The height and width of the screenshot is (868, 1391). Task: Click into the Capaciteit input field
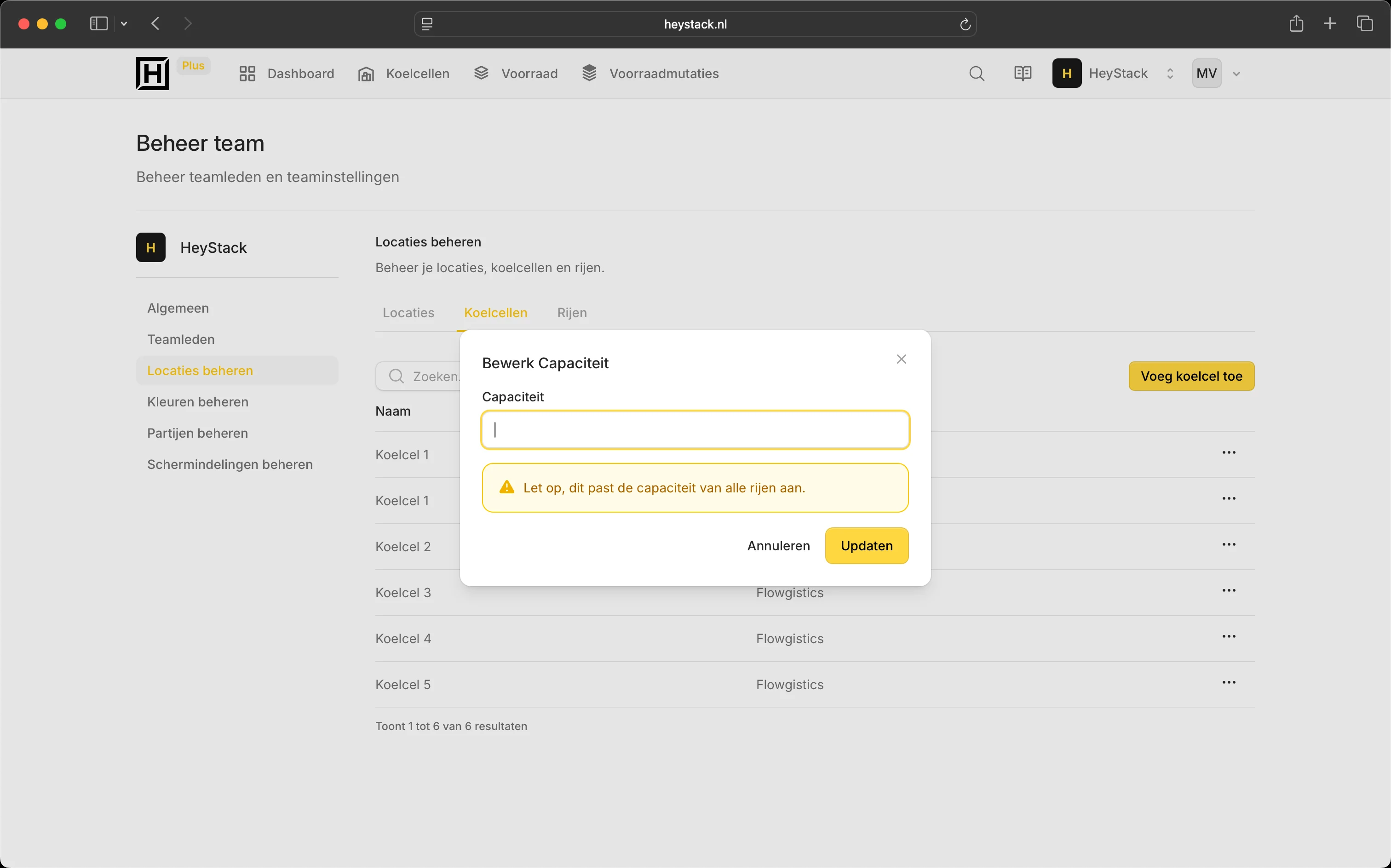click(695, 430)
